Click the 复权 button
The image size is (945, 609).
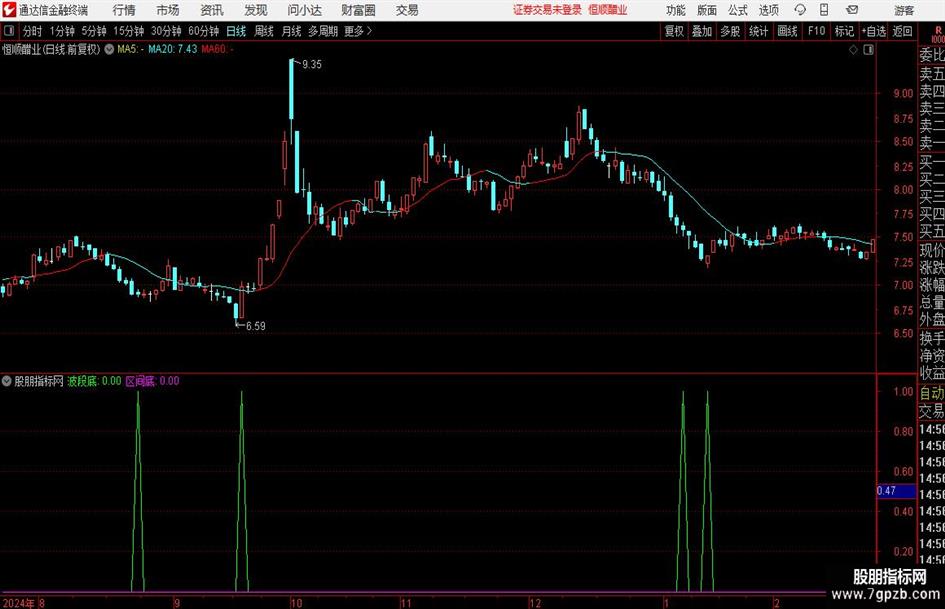pyautogui.click(x=674, y=31)
